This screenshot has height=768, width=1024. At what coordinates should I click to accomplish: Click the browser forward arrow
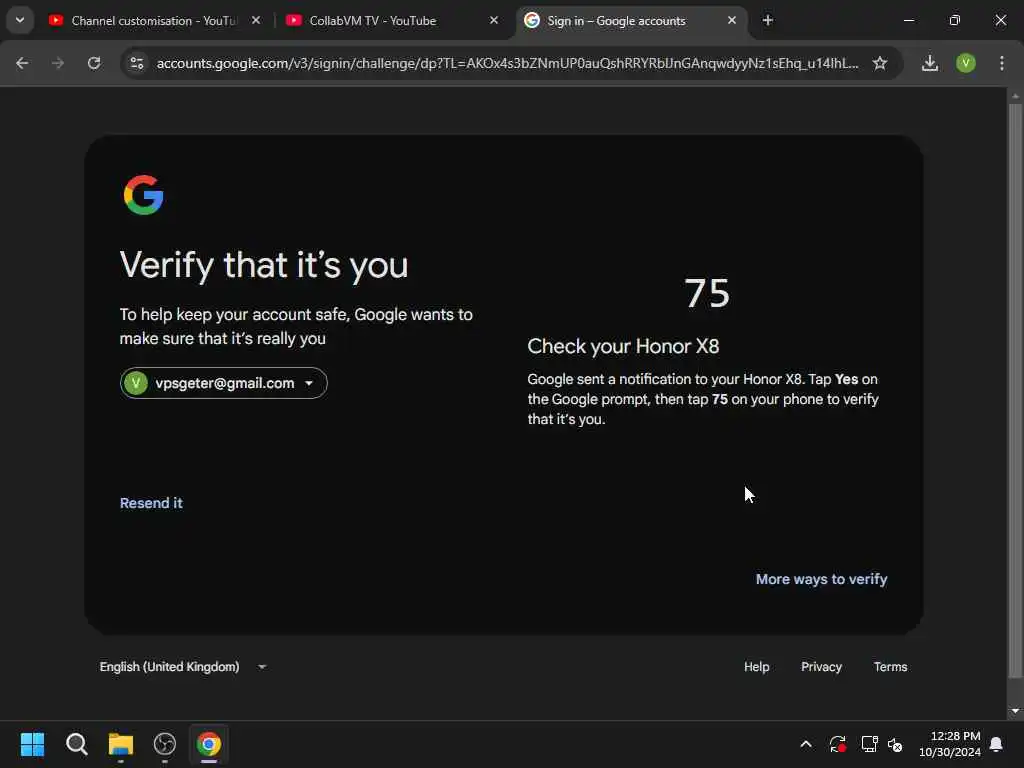point(58,63)
